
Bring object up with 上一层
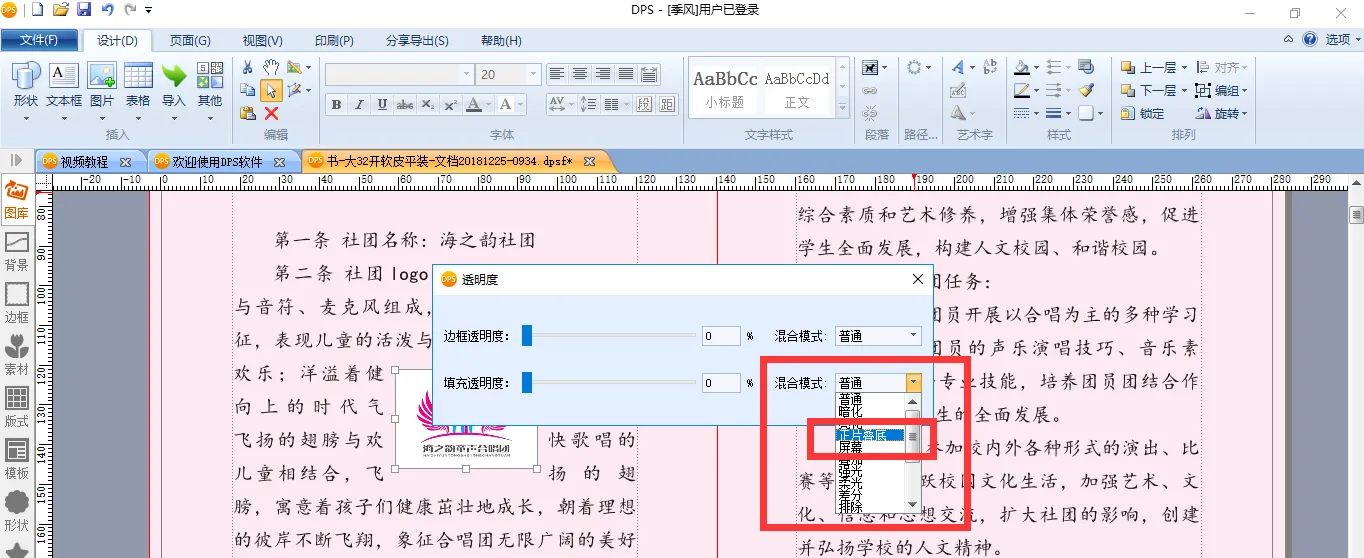click(1153, 68)
